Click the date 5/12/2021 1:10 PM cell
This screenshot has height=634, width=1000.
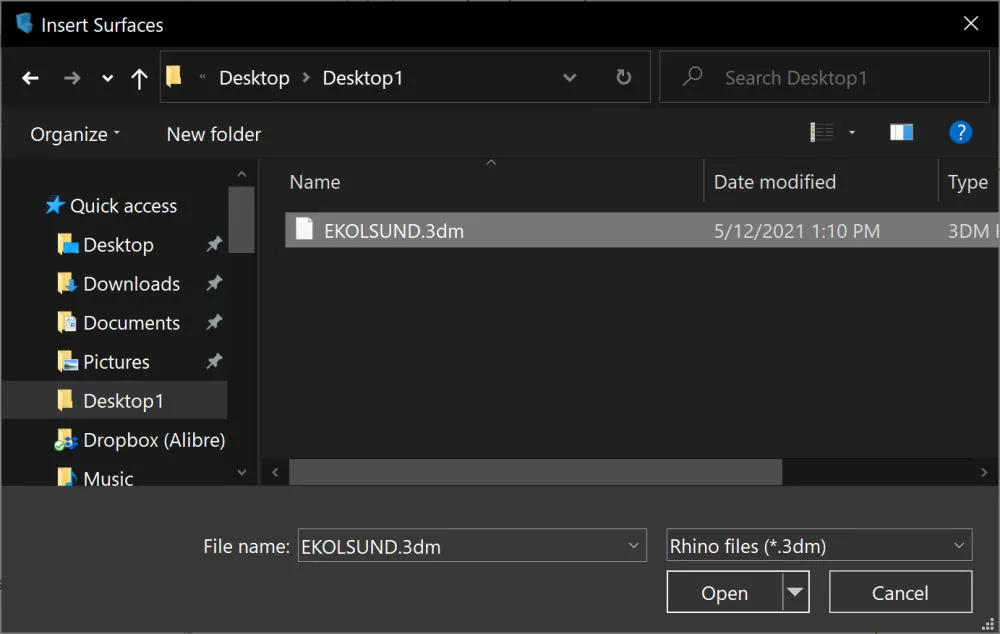[797, 230]
